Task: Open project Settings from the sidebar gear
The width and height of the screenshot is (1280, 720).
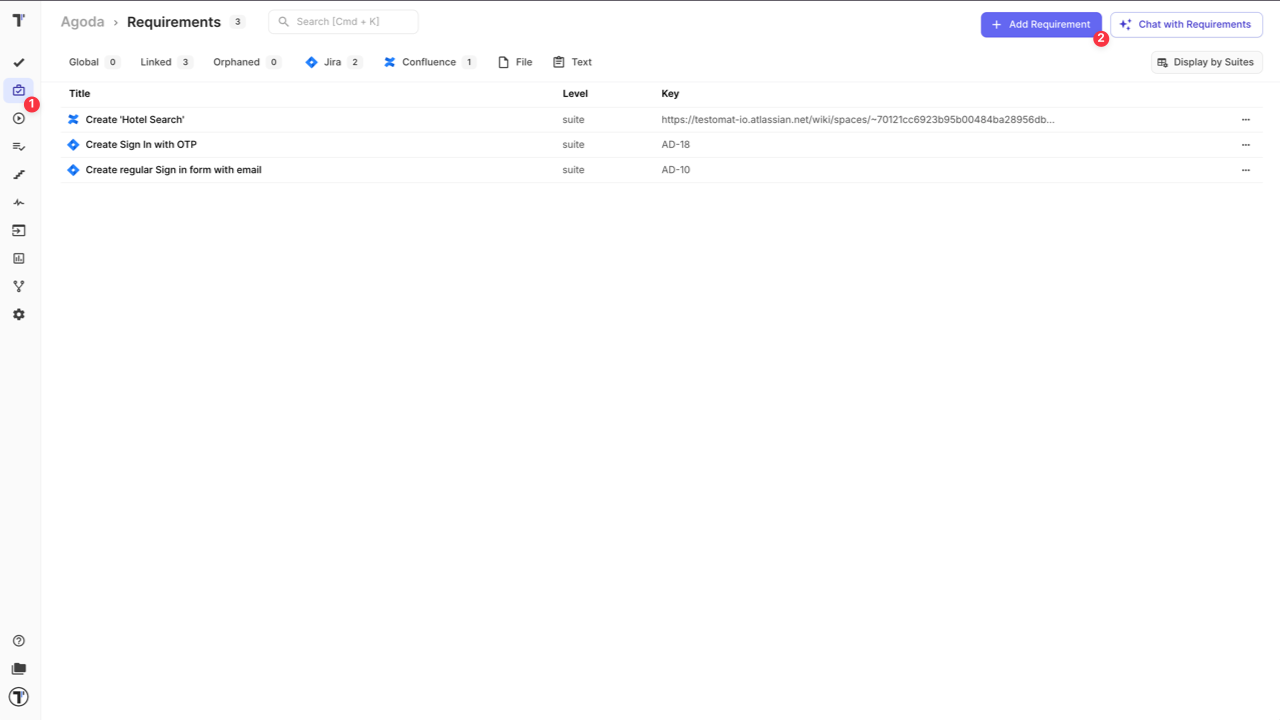Action: 18,314
